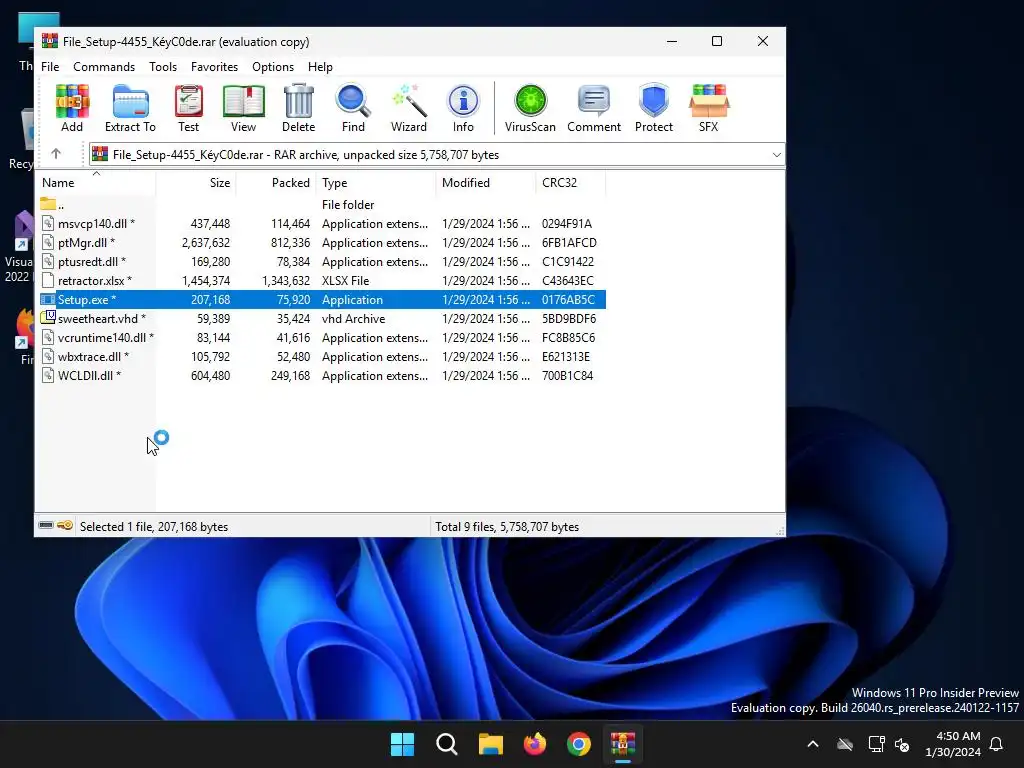The image size is (1024, 768).
Task: Click the 'XLSX File' type cell
Action: click(345, 280)
